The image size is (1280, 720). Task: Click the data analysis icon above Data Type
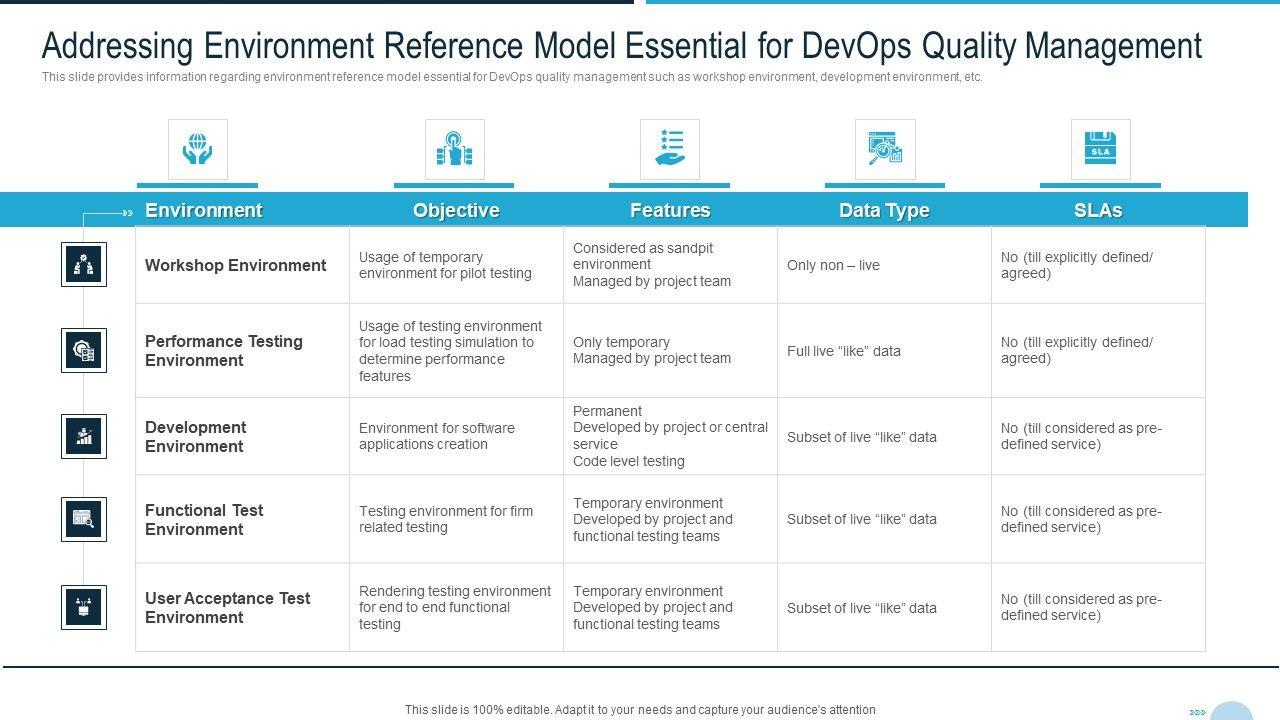coord(885,150)
